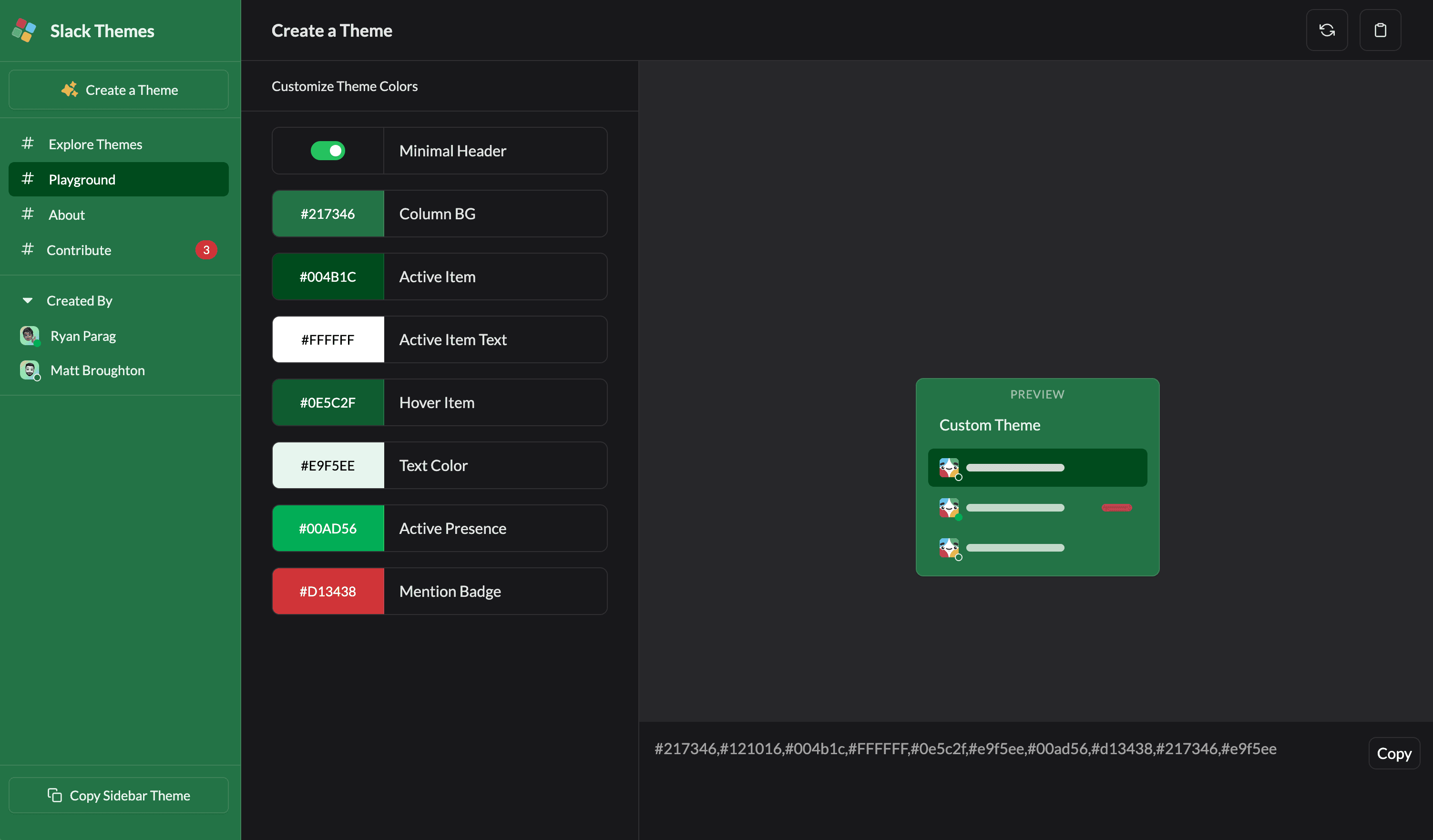Image resolution: width=1433 pixels, height=840 pixels.
Task: Go to the About page
Action: pyautogui.click(x=118, y=215)
